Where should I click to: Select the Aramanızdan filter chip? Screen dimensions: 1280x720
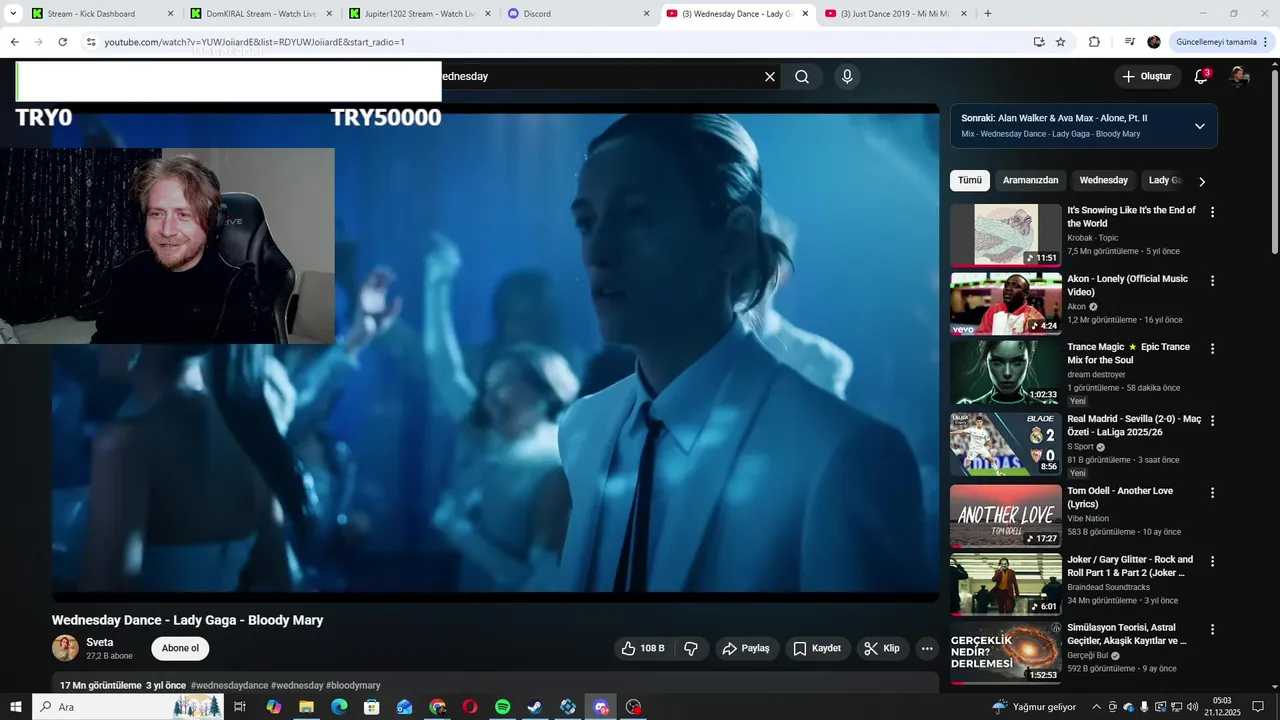[x=1030, y=180]
